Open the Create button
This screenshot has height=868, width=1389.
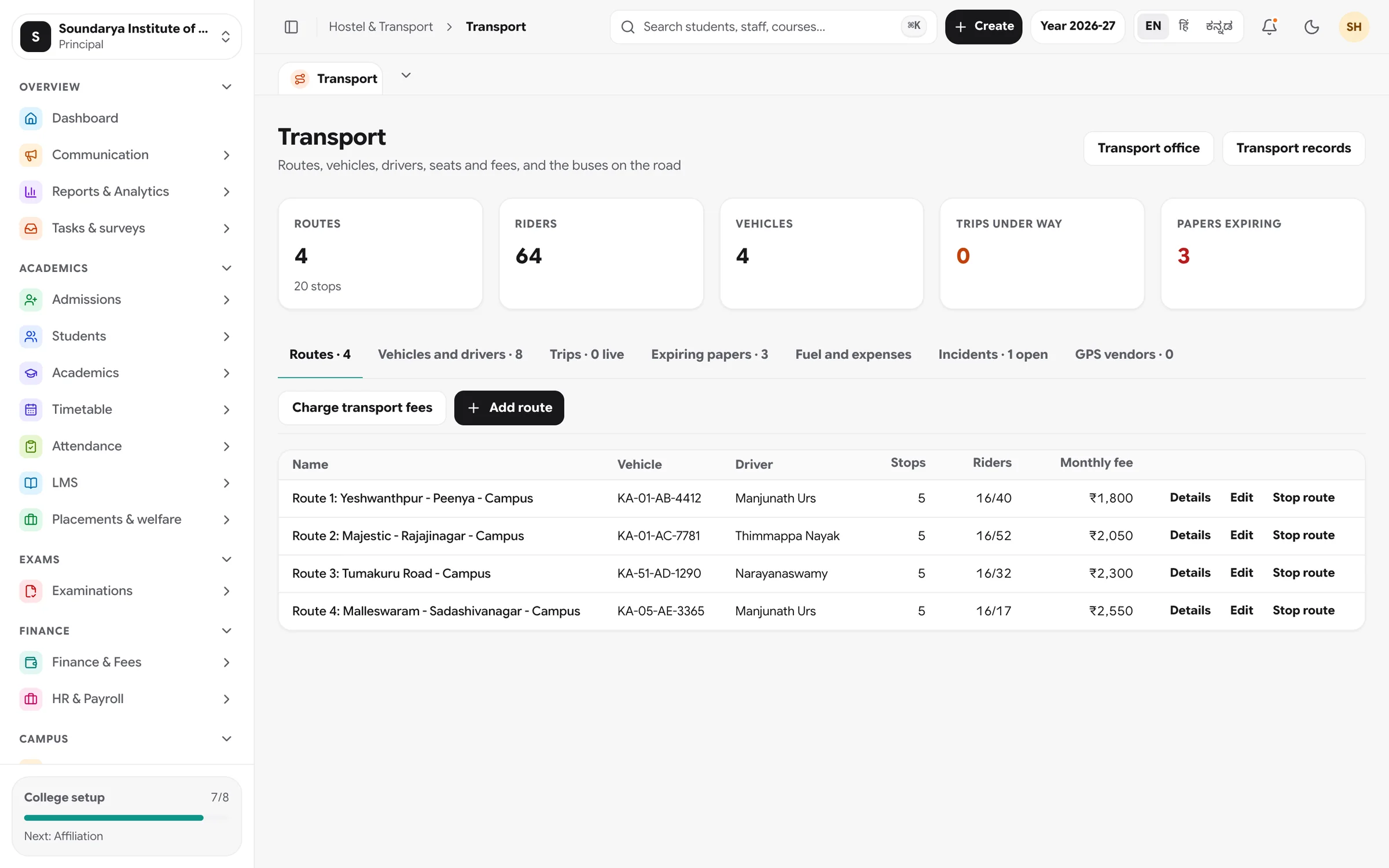point(983,27)
